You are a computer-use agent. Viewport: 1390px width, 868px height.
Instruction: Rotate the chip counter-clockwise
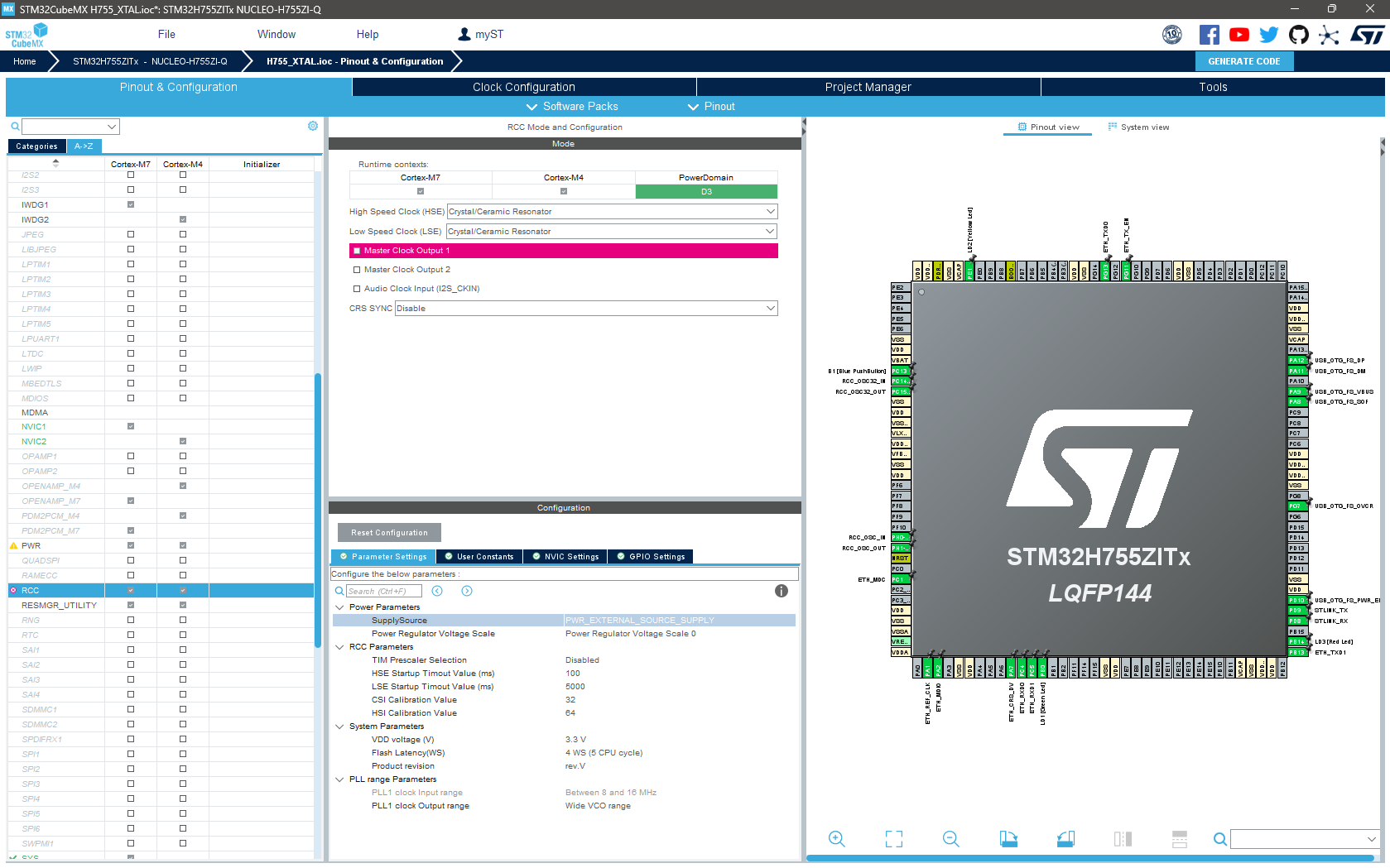pos(1065,838)
